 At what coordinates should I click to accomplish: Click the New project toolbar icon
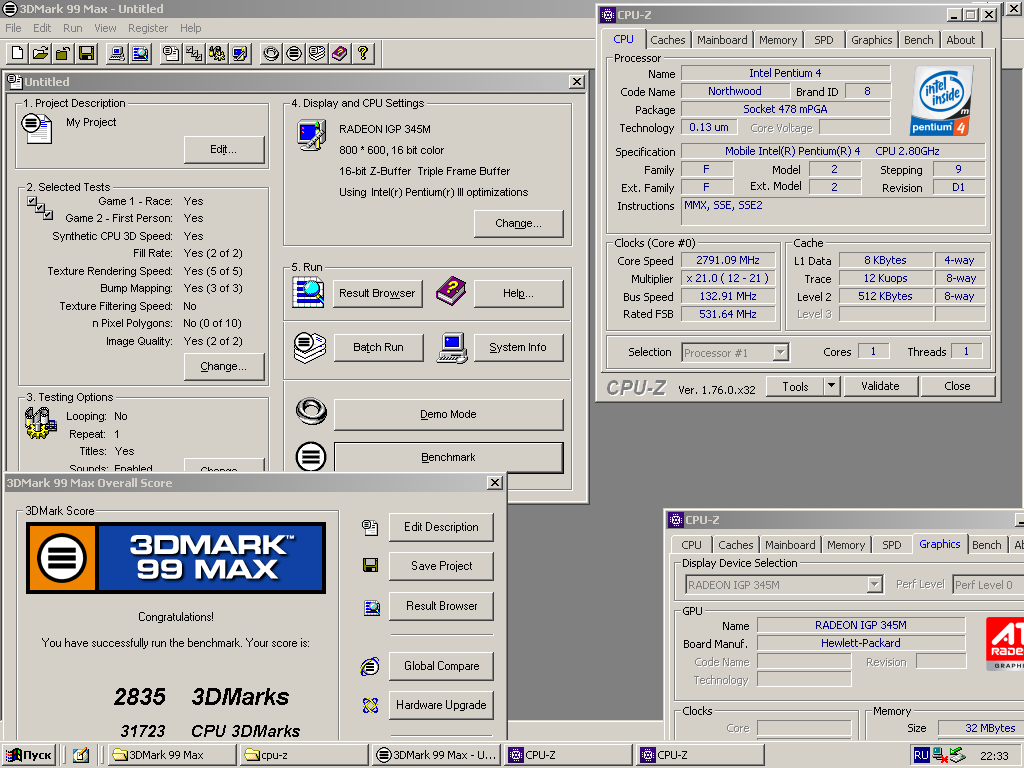(18, 53)
